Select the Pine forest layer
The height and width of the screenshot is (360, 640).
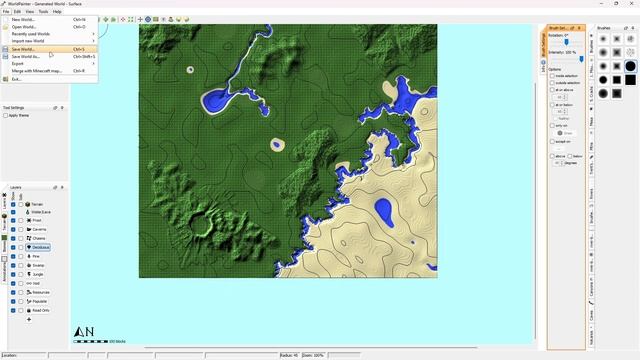pos(33,256)
